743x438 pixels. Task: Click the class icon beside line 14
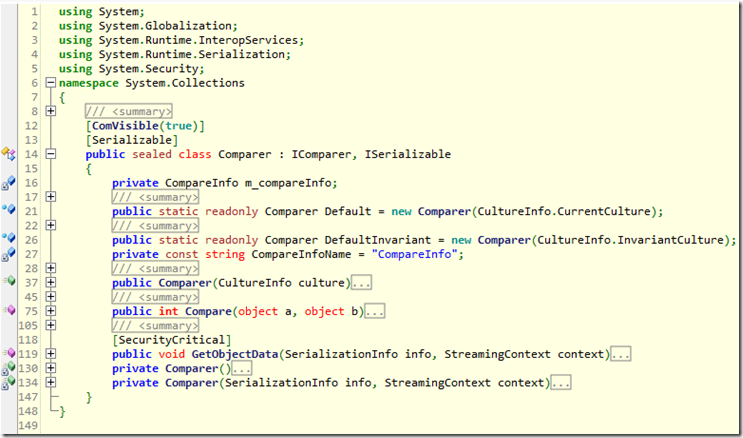tap(7, 154)
